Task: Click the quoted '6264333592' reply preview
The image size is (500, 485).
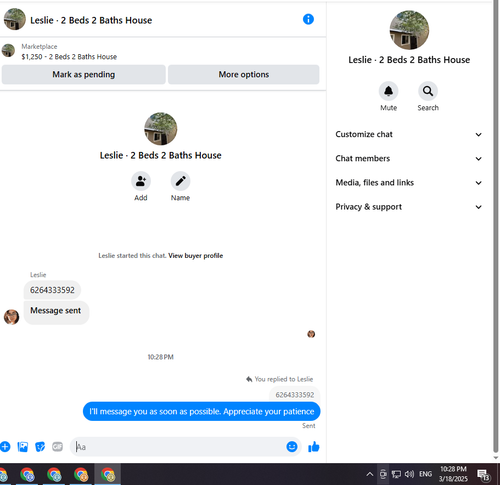Action: (x=294, y=395)
